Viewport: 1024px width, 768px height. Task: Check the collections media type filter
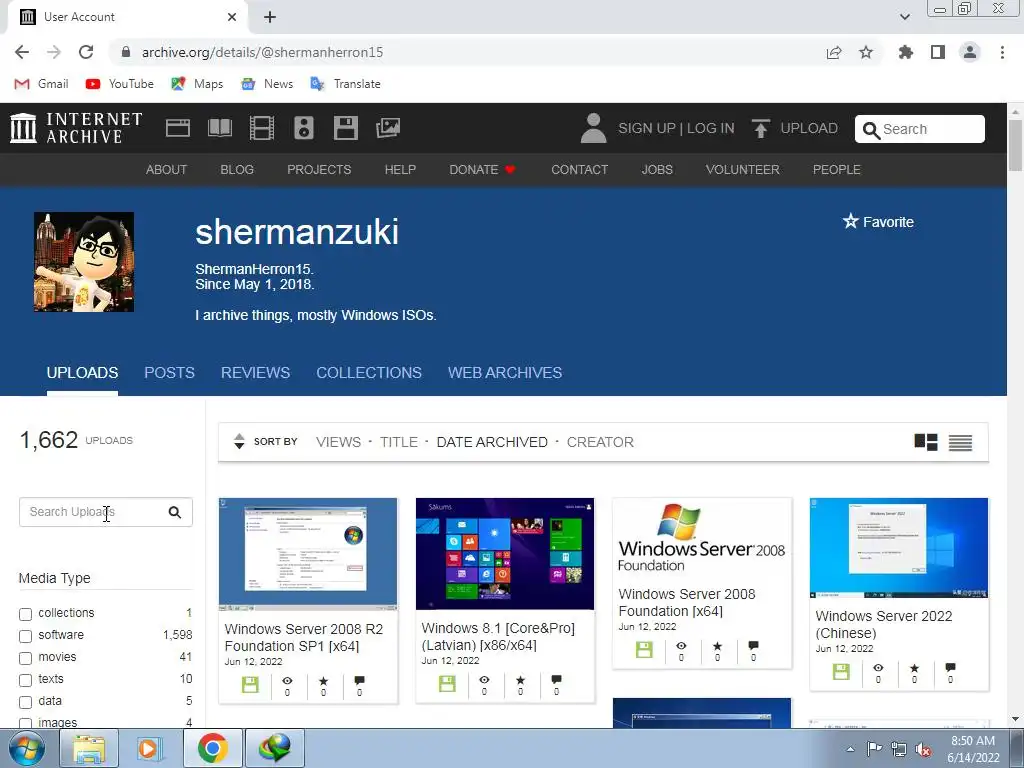25,614
